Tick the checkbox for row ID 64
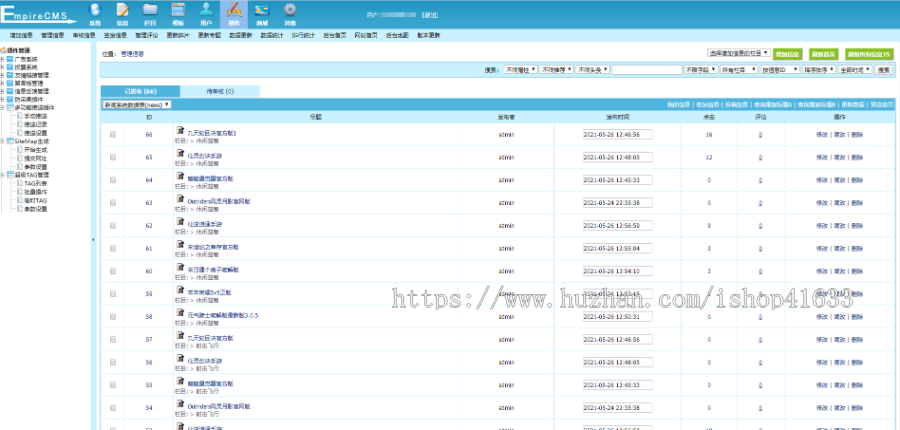This screenshot has width=900, height=430. [x=112, y=180]
